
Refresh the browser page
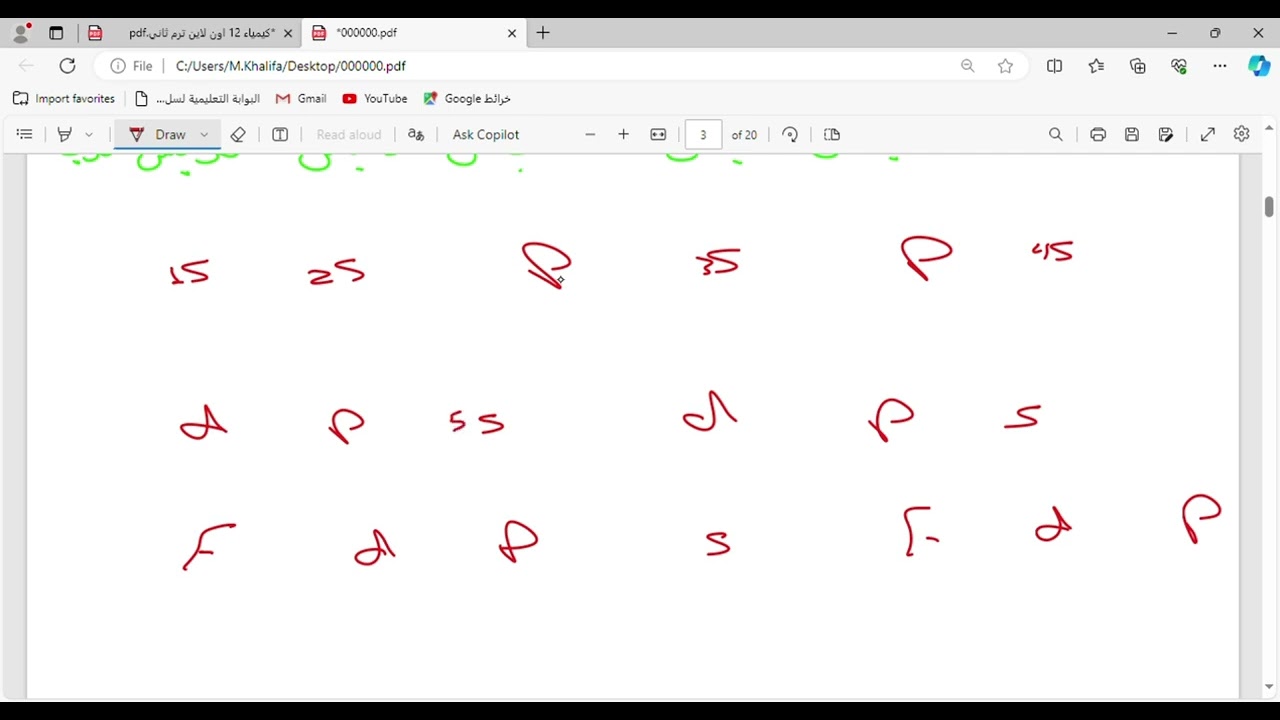coord(67,66)
